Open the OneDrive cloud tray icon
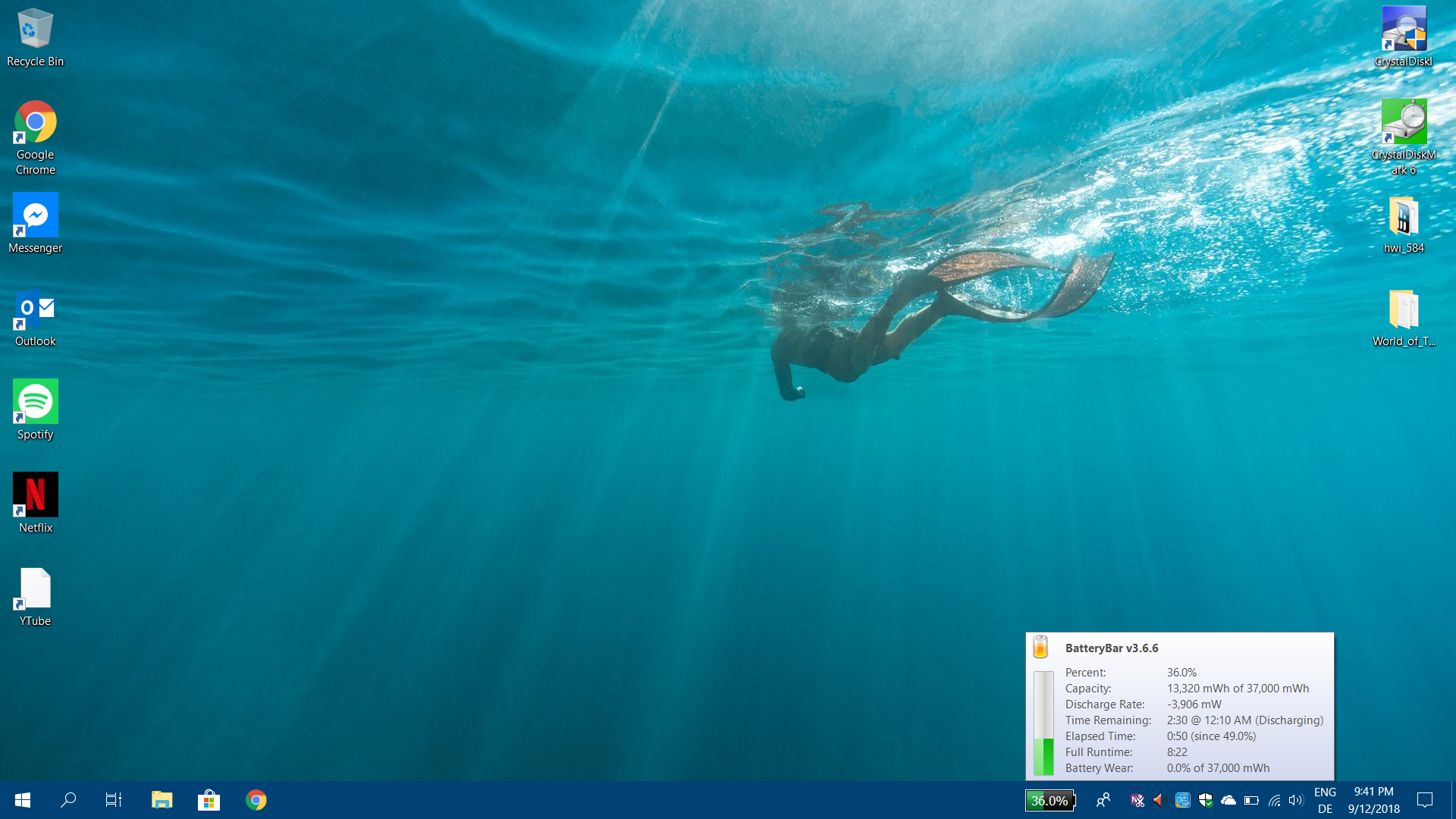Image resolution: width=1456 pixels, height=819 pixels. pyautogui.click(x=1228, y=800)
